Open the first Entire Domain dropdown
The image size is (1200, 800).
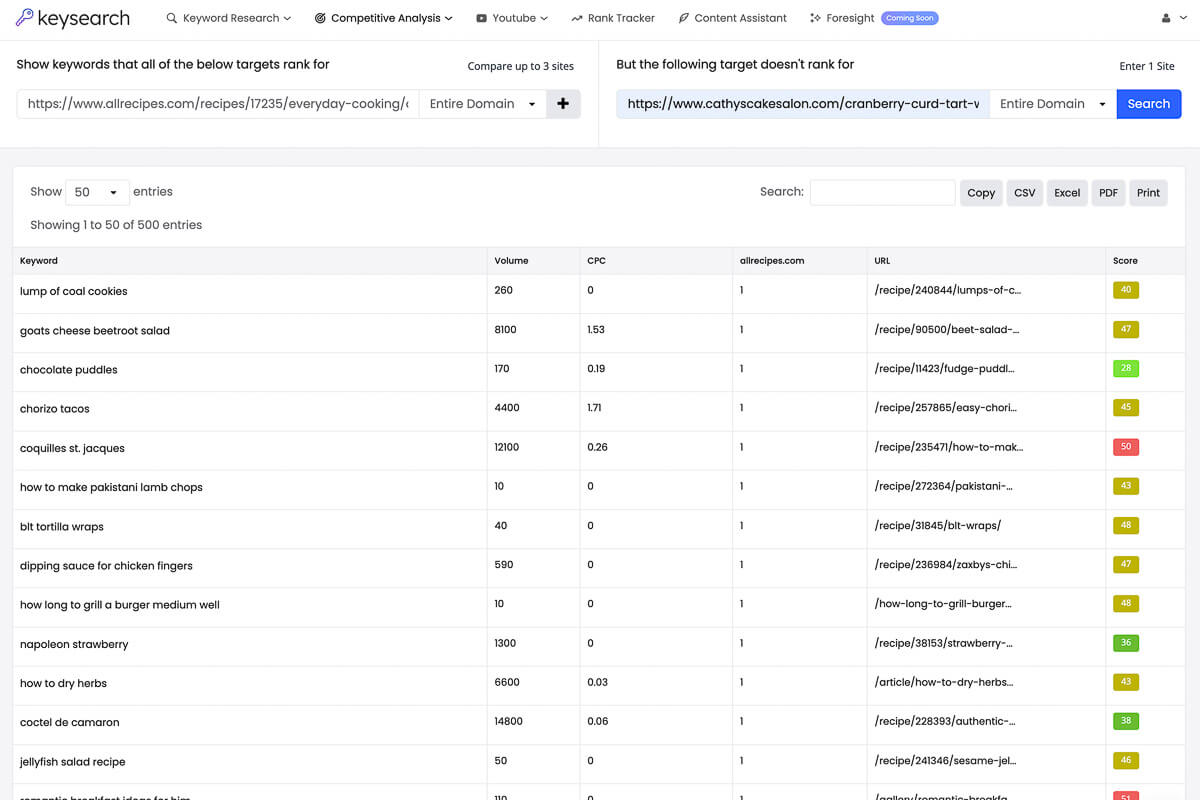[483, 104]
